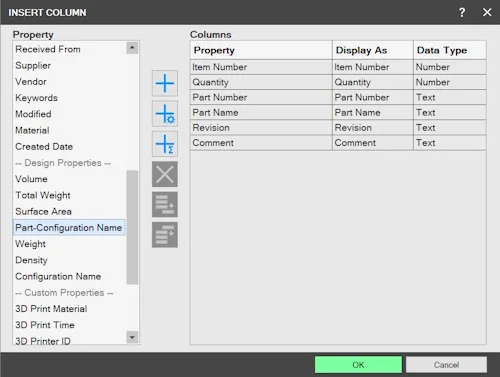Confirm with the OK button
The image size is (500, 377).
coord(358,365)
